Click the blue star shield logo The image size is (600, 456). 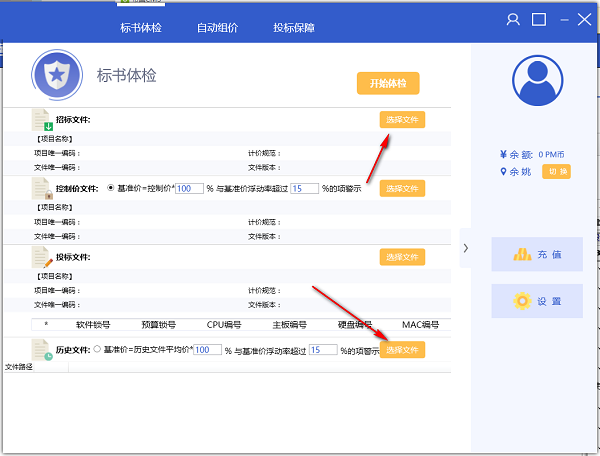[x=56, y=74]
